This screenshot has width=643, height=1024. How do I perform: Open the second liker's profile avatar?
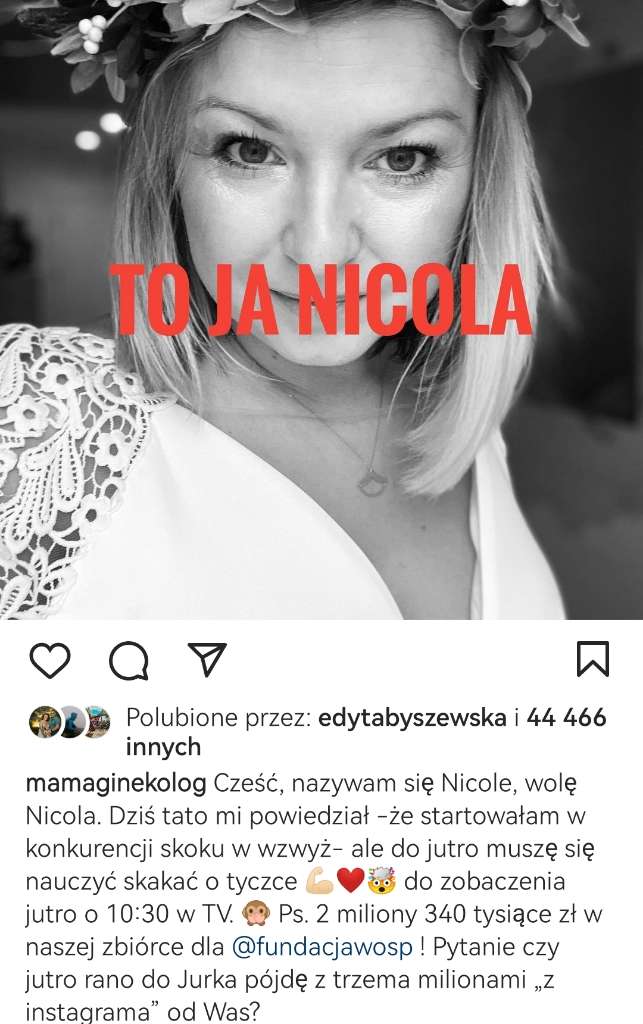(71, 722)
